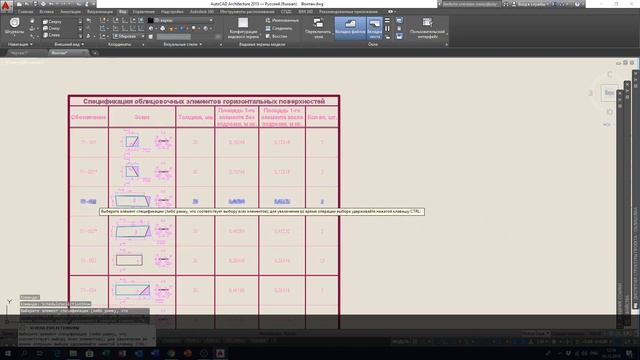Select the Top view (Сверху)
Viewport: 640px width, 360px height.
52,22
